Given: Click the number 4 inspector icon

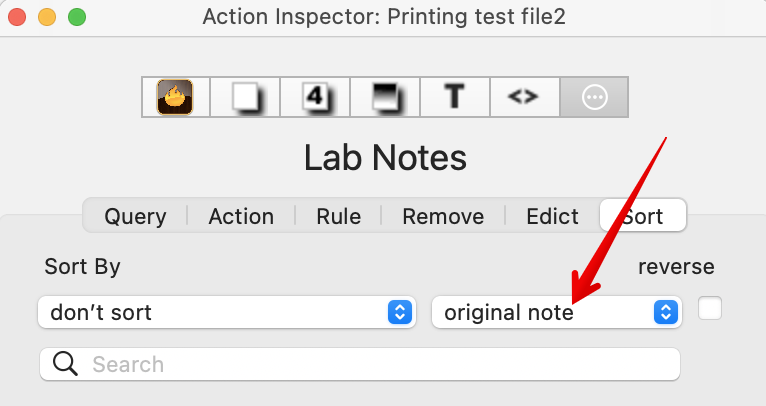Looking at the screenshot, I should 315,97.
